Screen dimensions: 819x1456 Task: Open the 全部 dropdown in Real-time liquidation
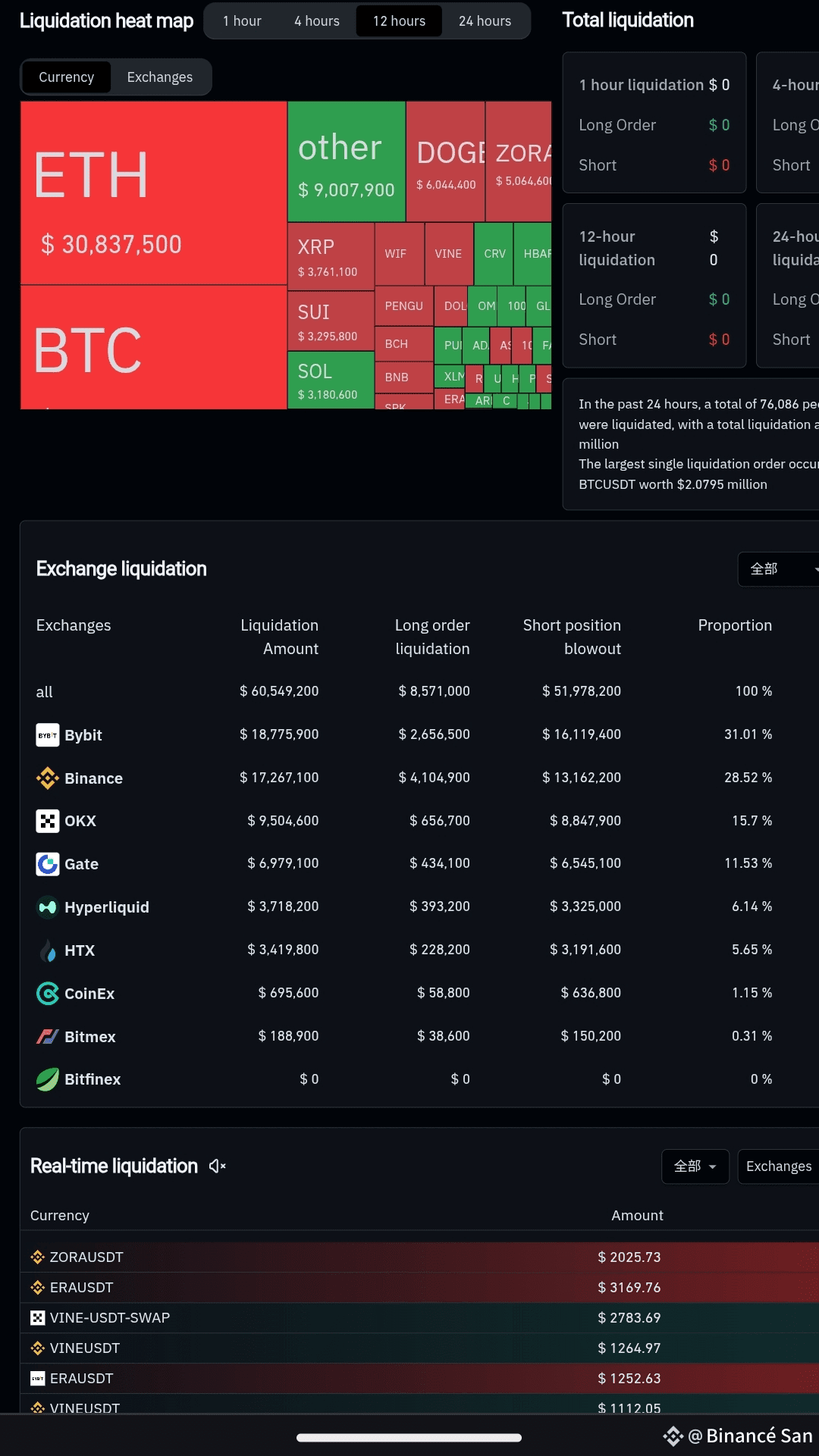coord(695,1166)
